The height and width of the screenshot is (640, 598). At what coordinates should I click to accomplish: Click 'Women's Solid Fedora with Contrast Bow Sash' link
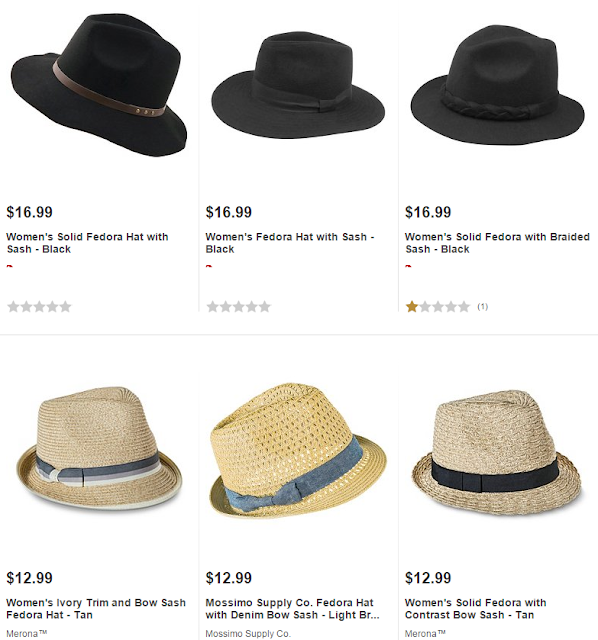click(x=475, y=609)
